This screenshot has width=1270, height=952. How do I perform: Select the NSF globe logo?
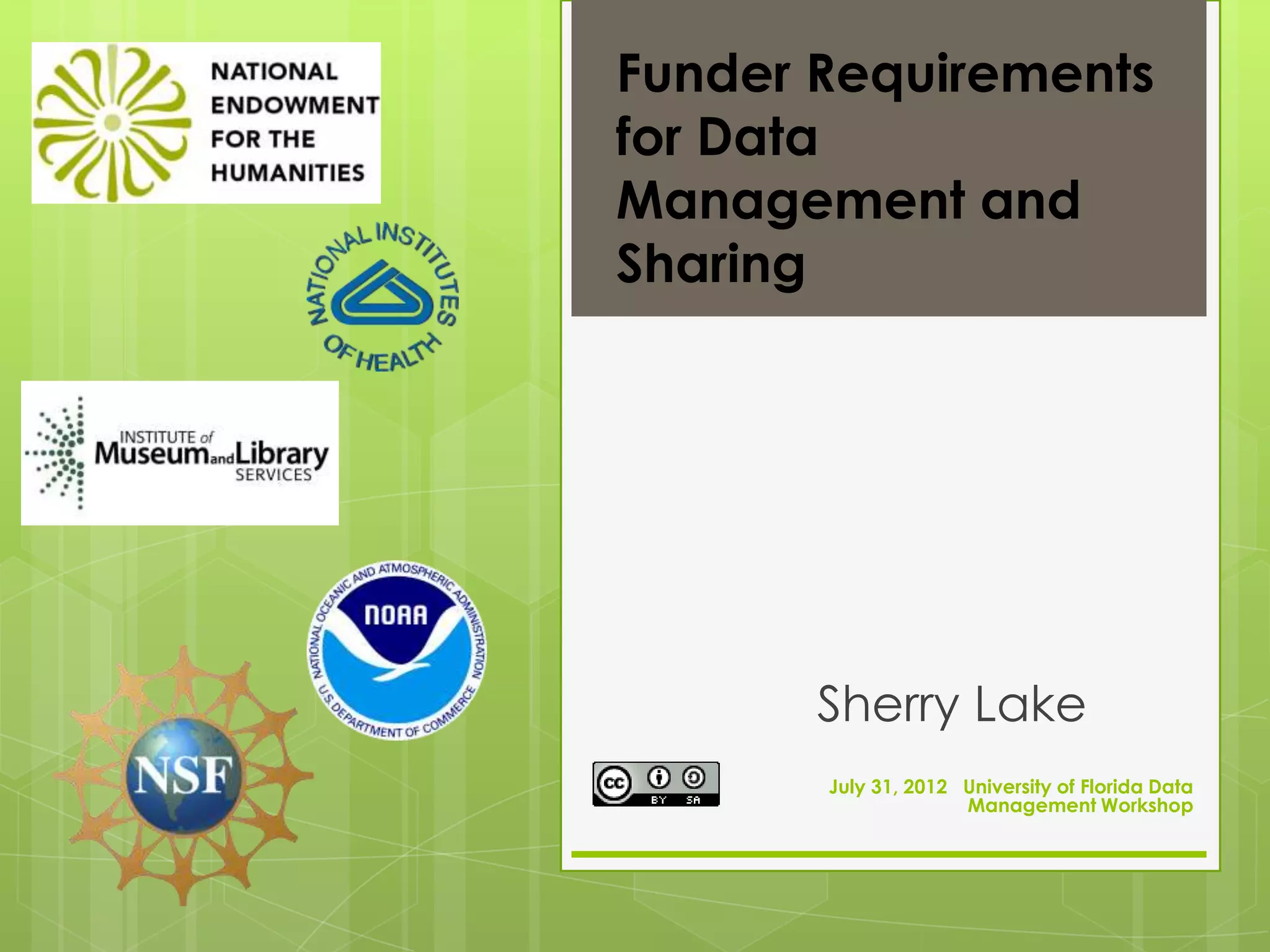[x=183, y=775]
